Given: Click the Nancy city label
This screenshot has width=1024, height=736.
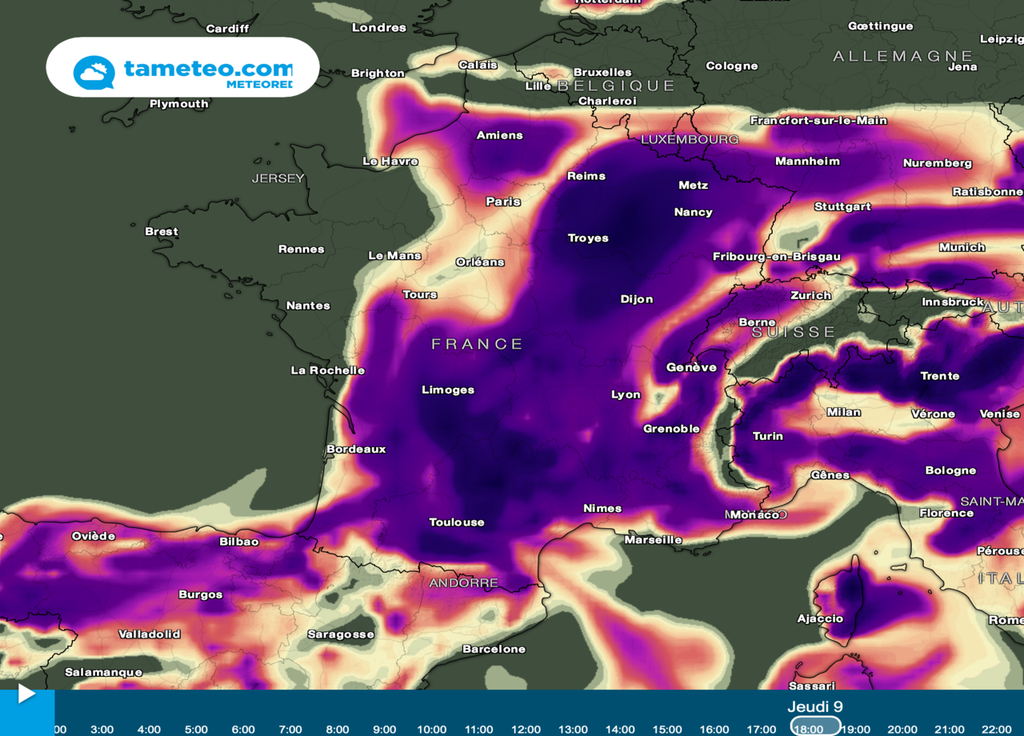Looking at the screenshot, I should pyautogui.click(x=693, y=212).
